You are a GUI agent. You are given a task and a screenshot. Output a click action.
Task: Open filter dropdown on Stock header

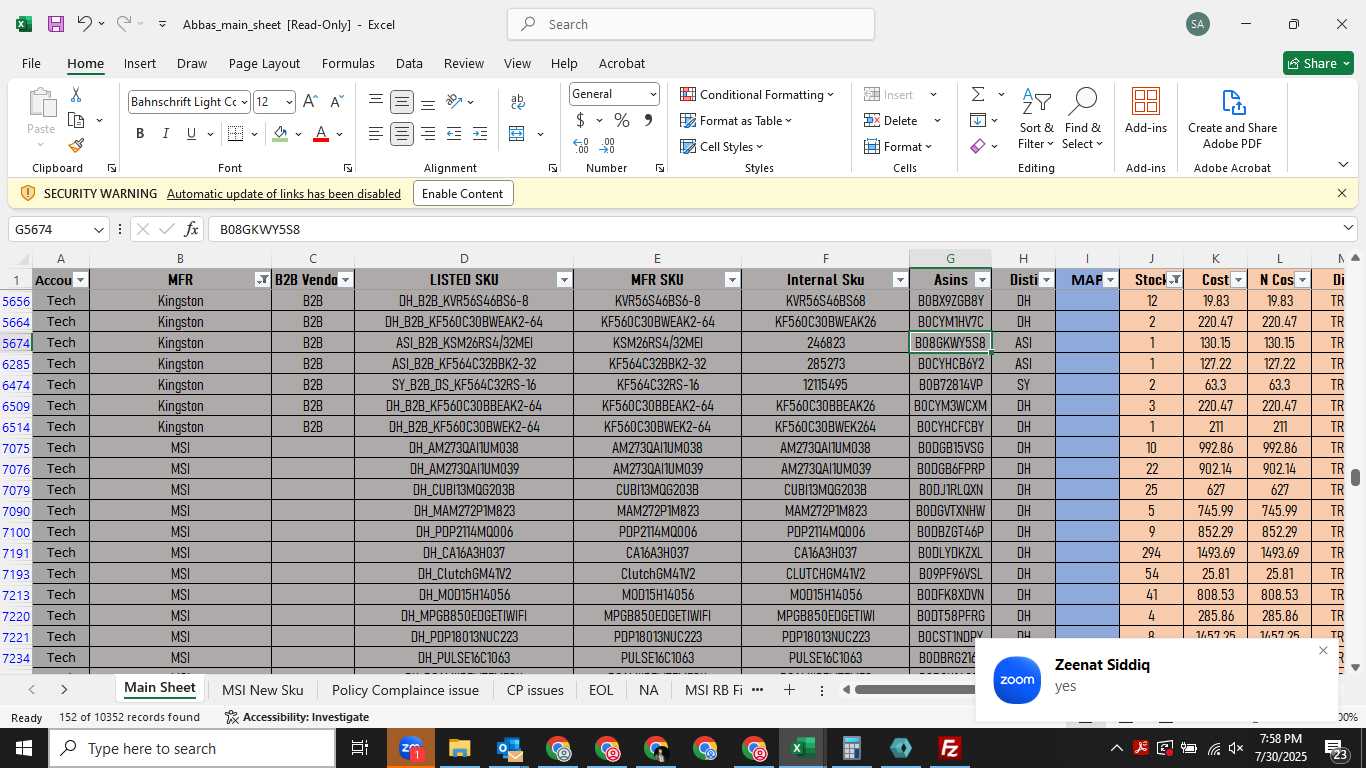click(x=1175, y=280)
